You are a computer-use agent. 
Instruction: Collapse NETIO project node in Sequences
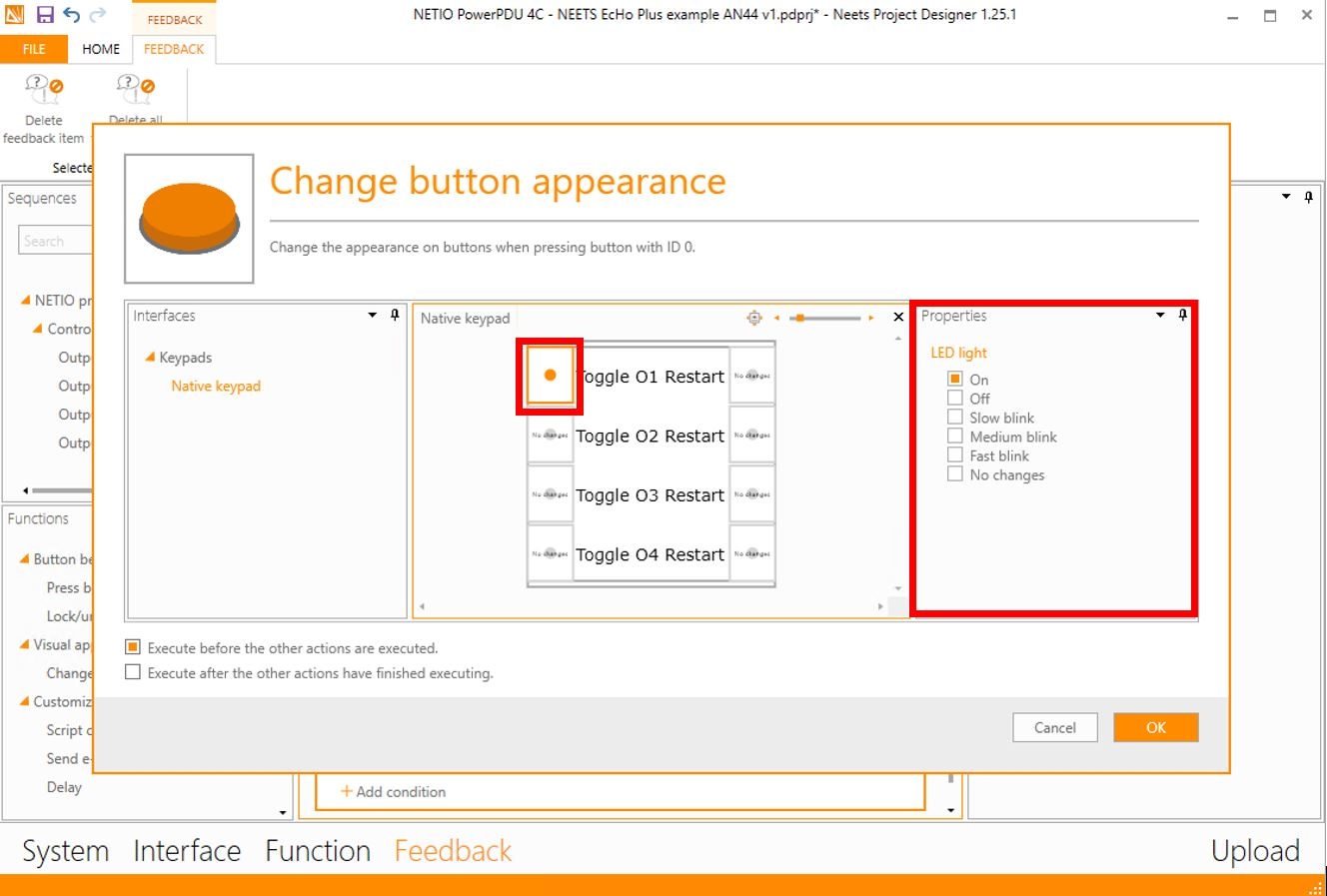tap(25, 301)
